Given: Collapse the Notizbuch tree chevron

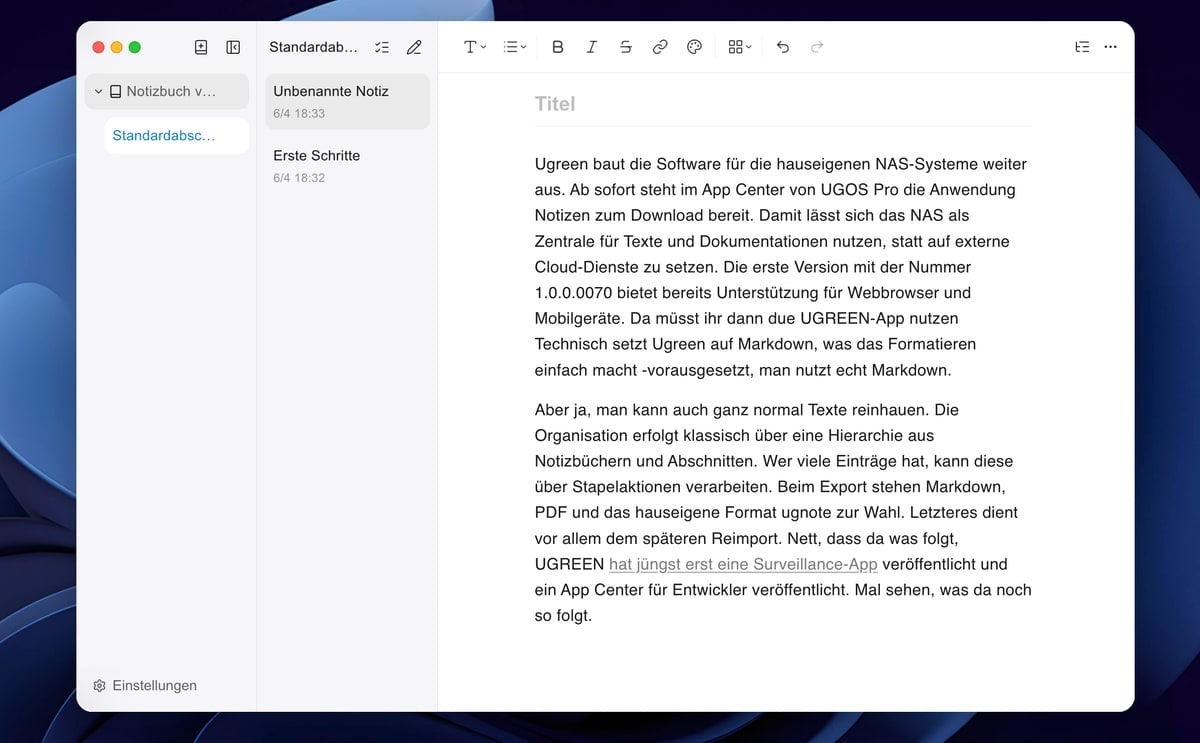Looking at the screenshot, I should point(98,91).
